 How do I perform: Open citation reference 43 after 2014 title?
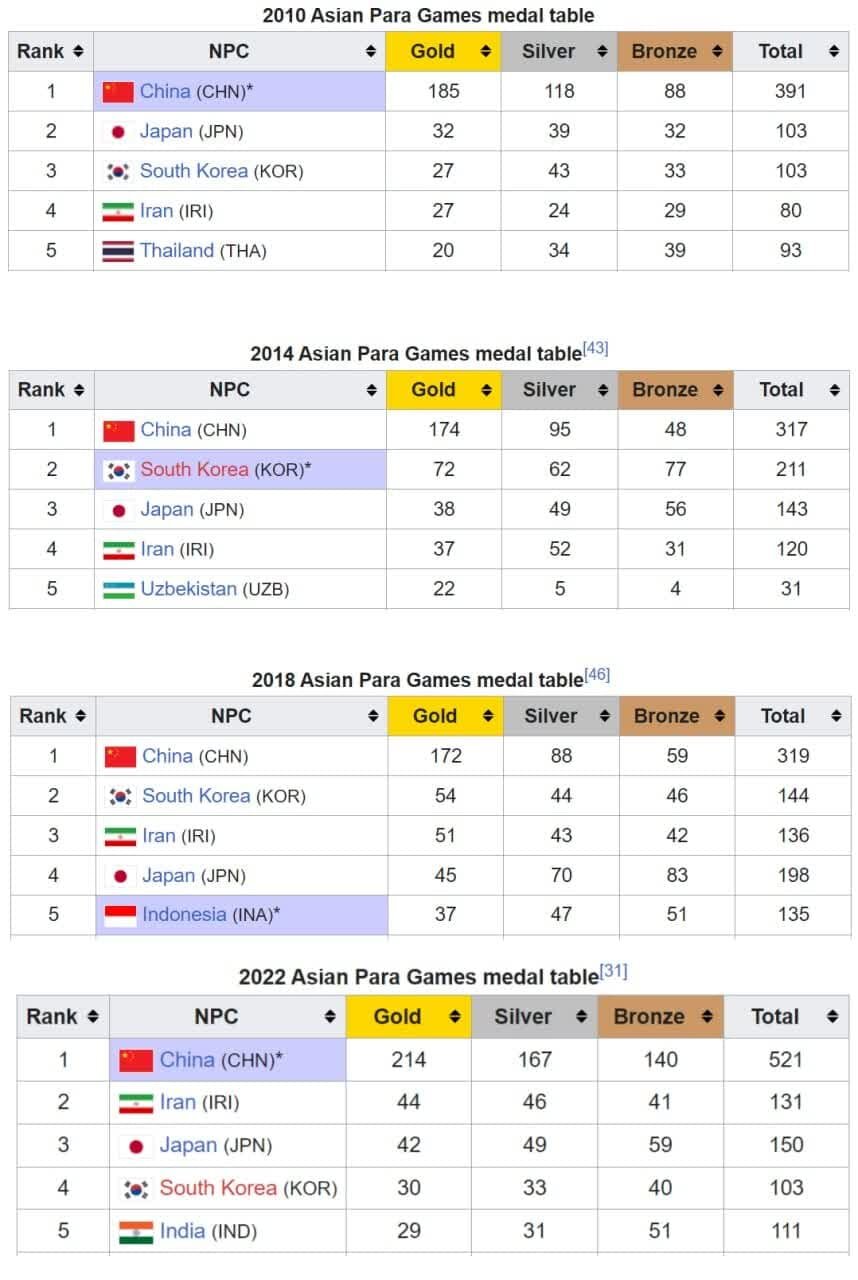point(596,349)
